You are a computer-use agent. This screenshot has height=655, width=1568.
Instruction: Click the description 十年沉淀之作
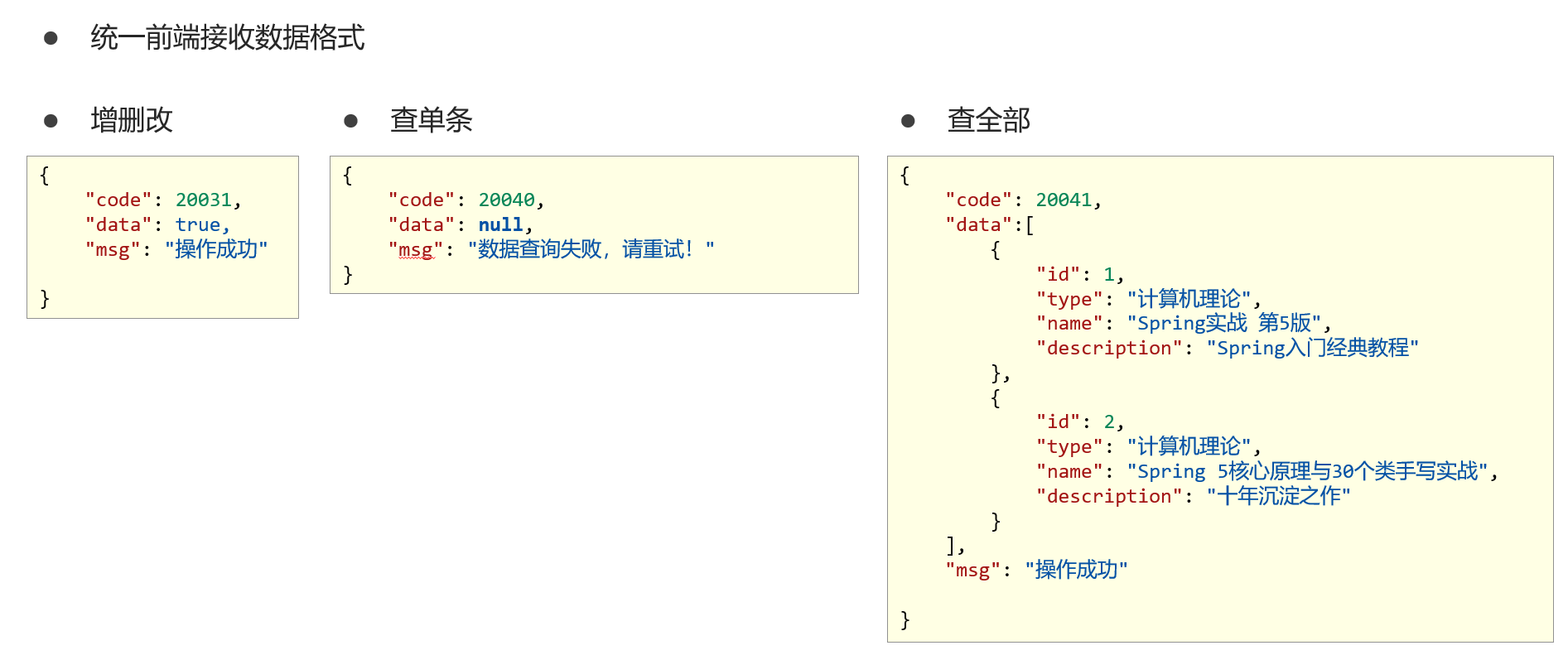tap(1278, 496)
